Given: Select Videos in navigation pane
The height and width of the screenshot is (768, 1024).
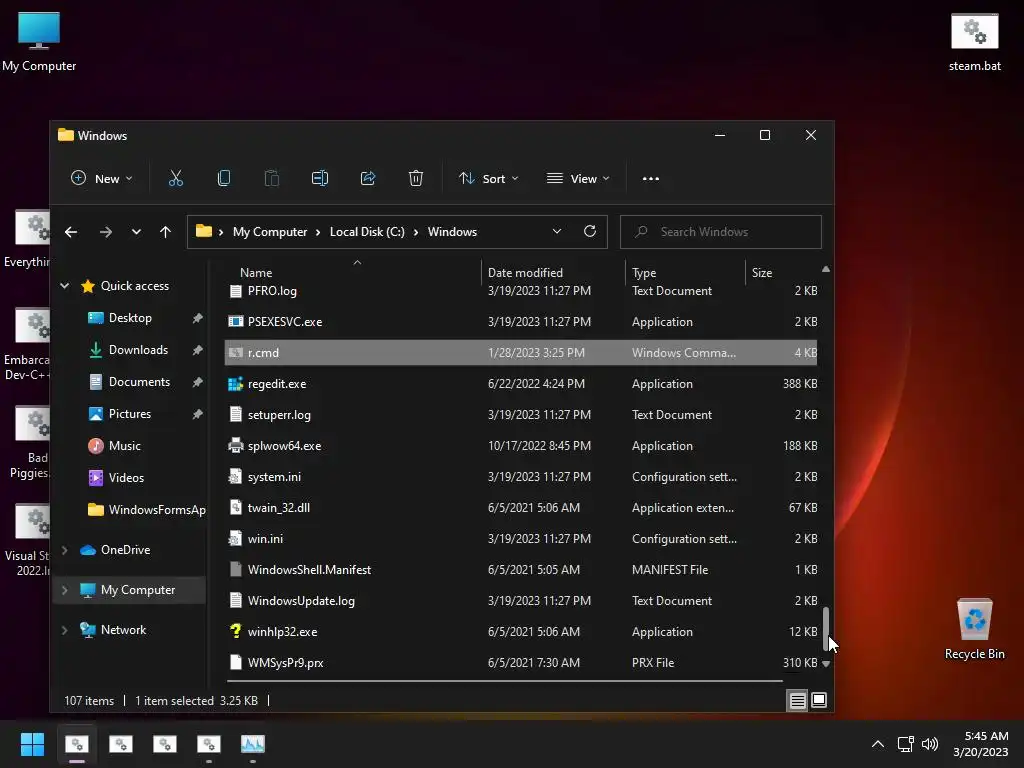Looking at the screenshot, I should click(x=126, y=478).
